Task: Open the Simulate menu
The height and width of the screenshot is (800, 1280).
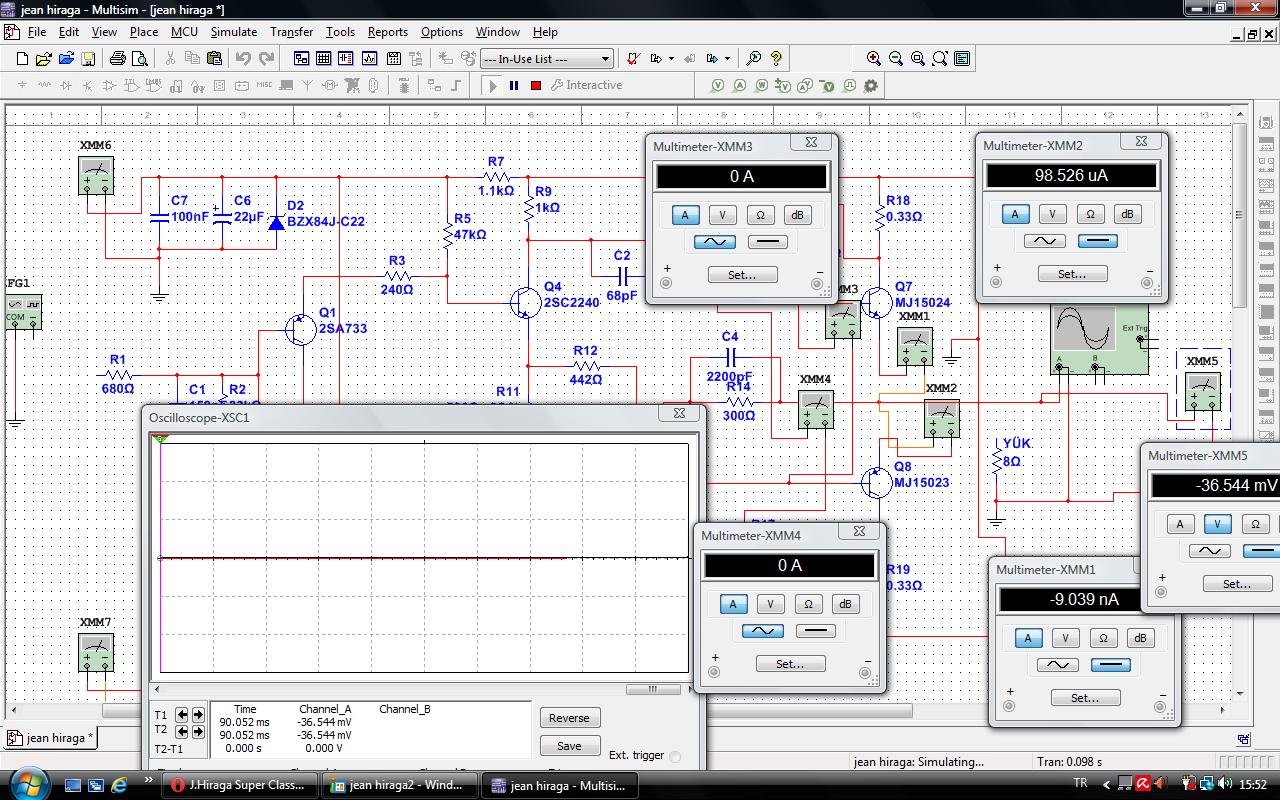Action: pyautogui.click(x=233, y=32)
